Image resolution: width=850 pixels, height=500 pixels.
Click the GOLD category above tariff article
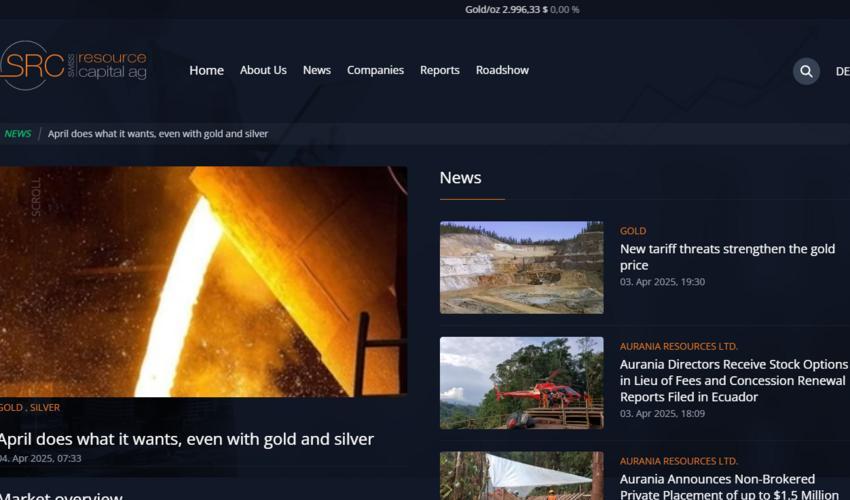(633, 231)
